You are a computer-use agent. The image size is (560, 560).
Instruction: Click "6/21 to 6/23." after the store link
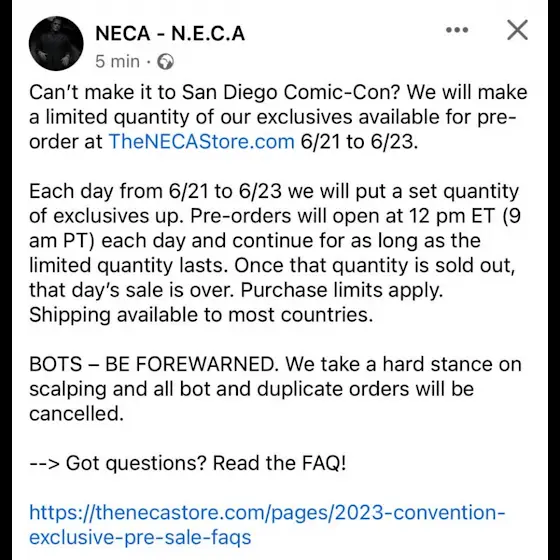coord(359,141)
